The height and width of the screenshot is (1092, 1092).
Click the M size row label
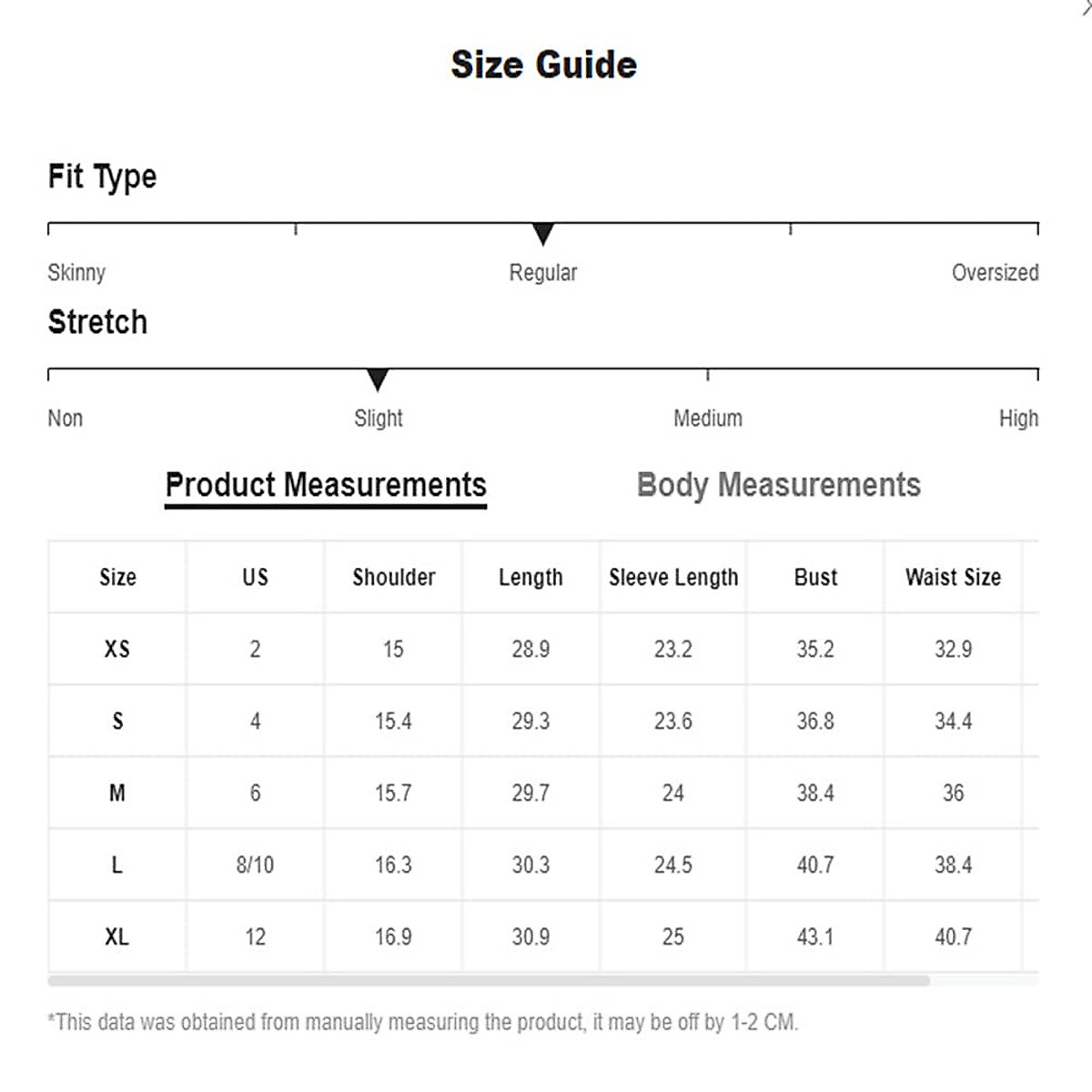(117, 793)
